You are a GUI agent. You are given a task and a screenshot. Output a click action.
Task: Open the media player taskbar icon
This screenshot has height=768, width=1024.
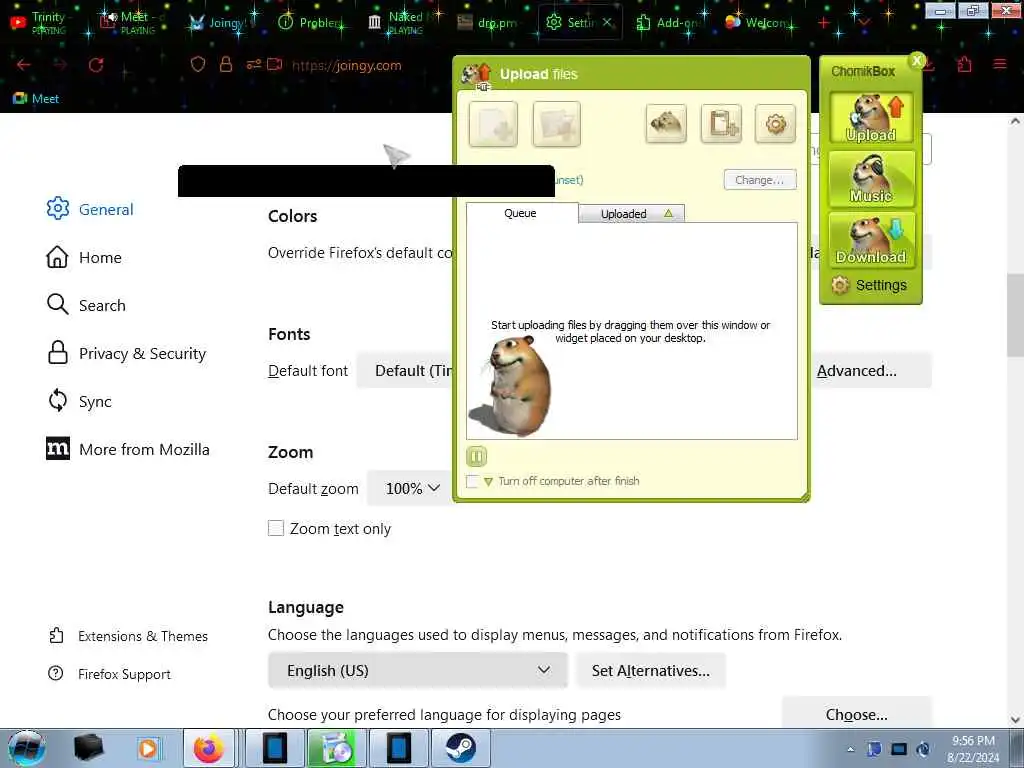coord(148,748)
